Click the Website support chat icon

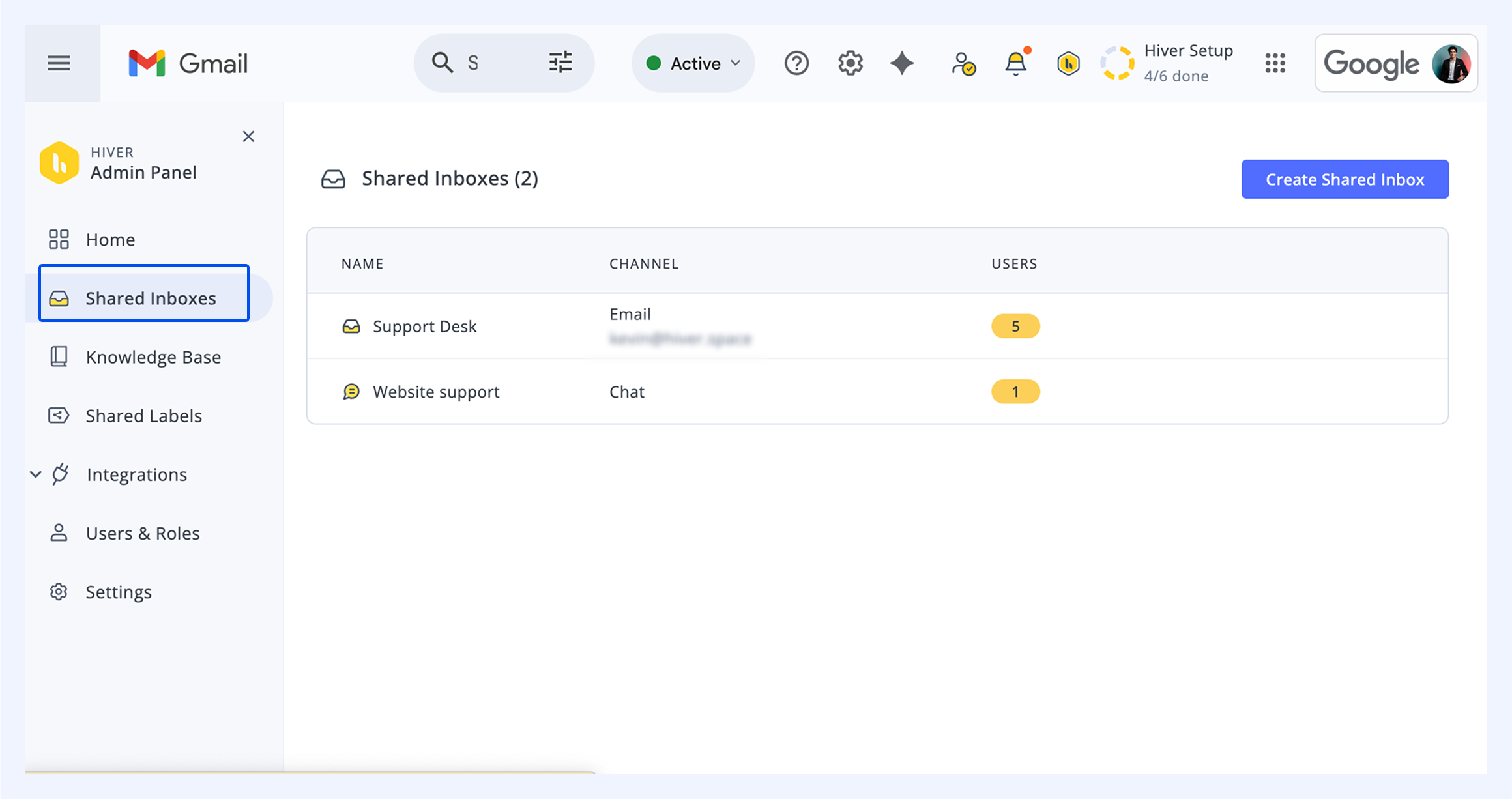click(351, 392)
